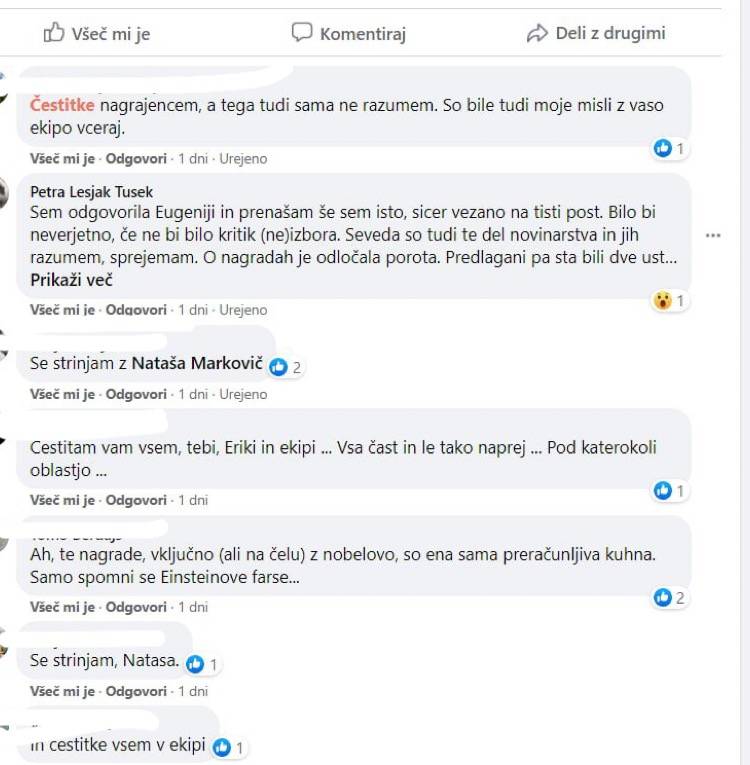Viewport: 750px width, 765px height.
Task: Click the "1 dni" timestamp under the "Cestitam vam vsem" comment
Action: click(x=193, y=500)
